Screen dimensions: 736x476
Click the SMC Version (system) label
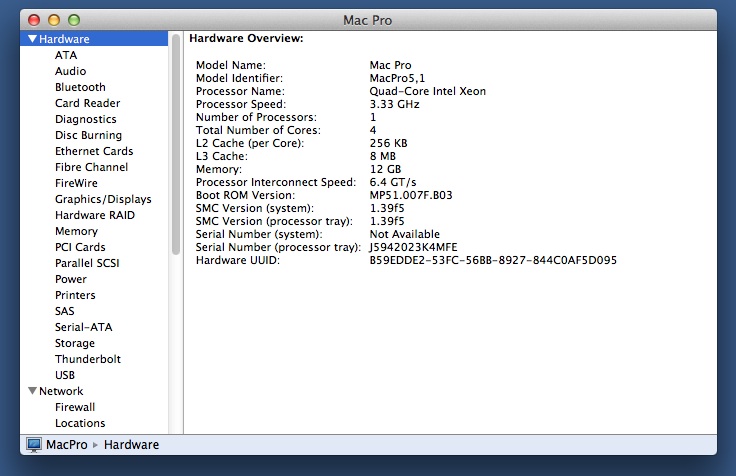(x=255, y=208)
